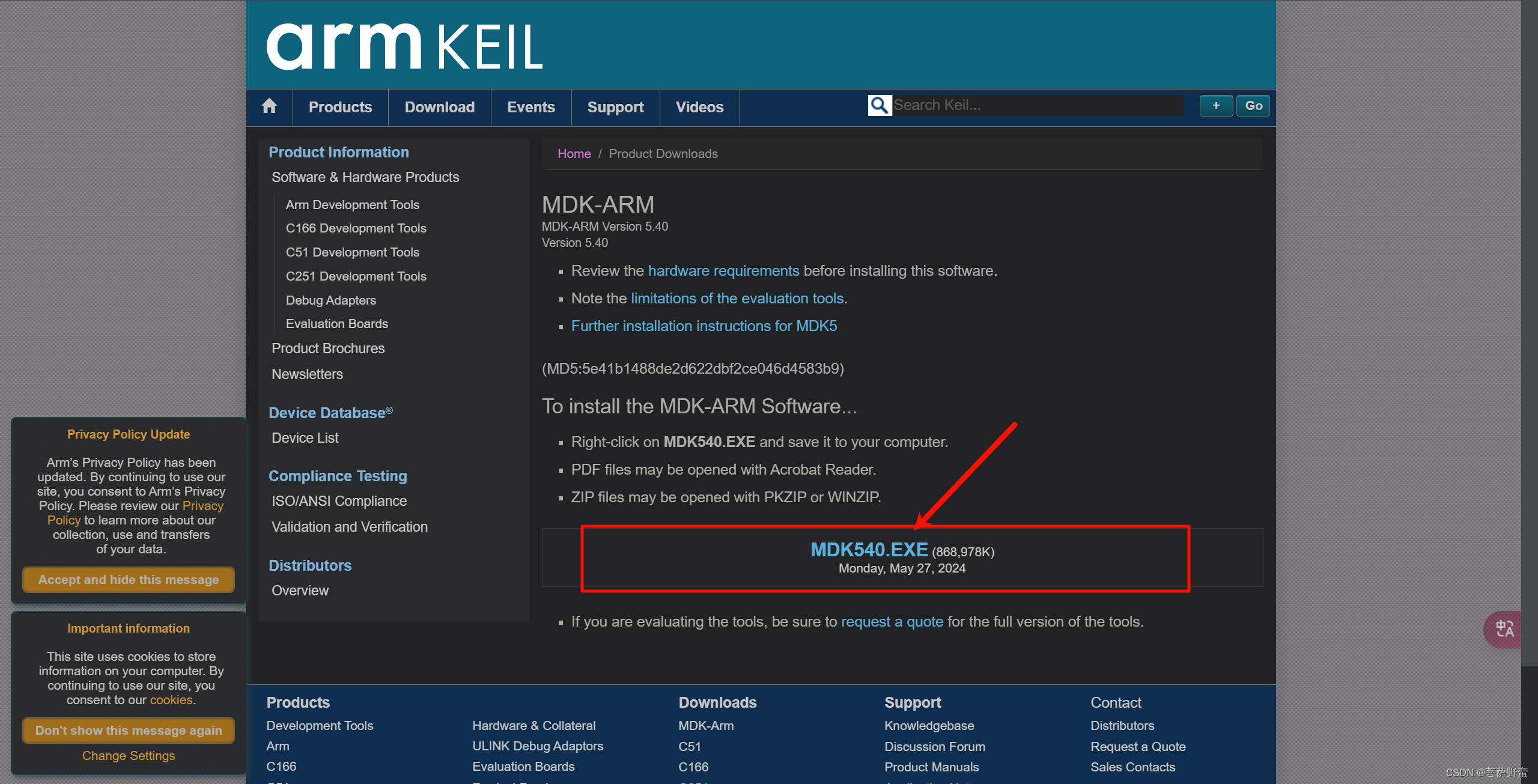1538x784 pixels.
Task: Open footer Evaluation Boards link
Action: click(523, 767)
